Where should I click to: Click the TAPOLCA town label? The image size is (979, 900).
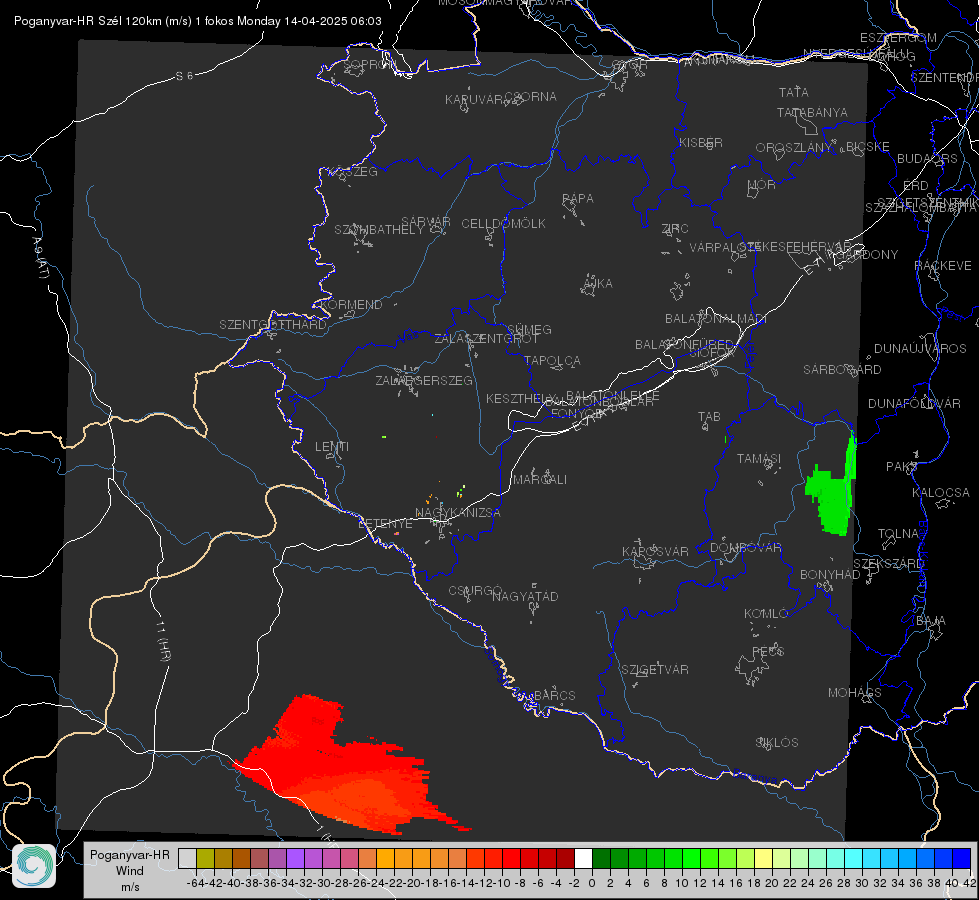[552, 361]
